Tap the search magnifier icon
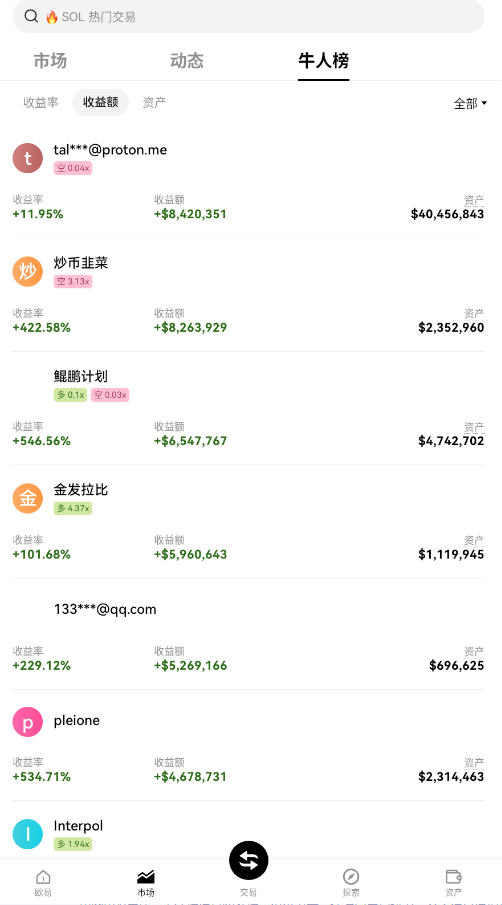Screen dimensions: 502x905 [x=31, y=16]
